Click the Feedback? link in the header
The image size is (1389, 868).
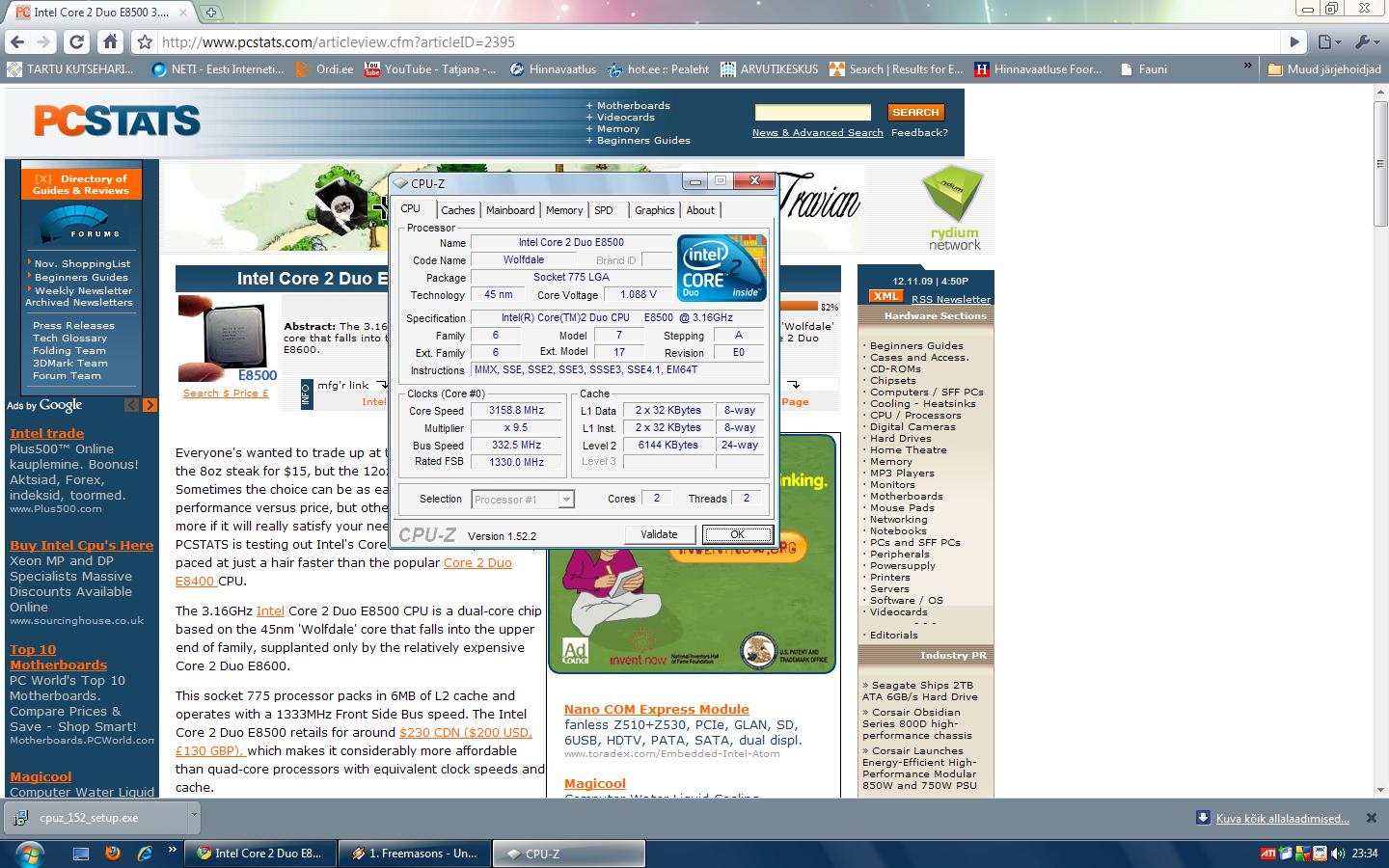919,133
